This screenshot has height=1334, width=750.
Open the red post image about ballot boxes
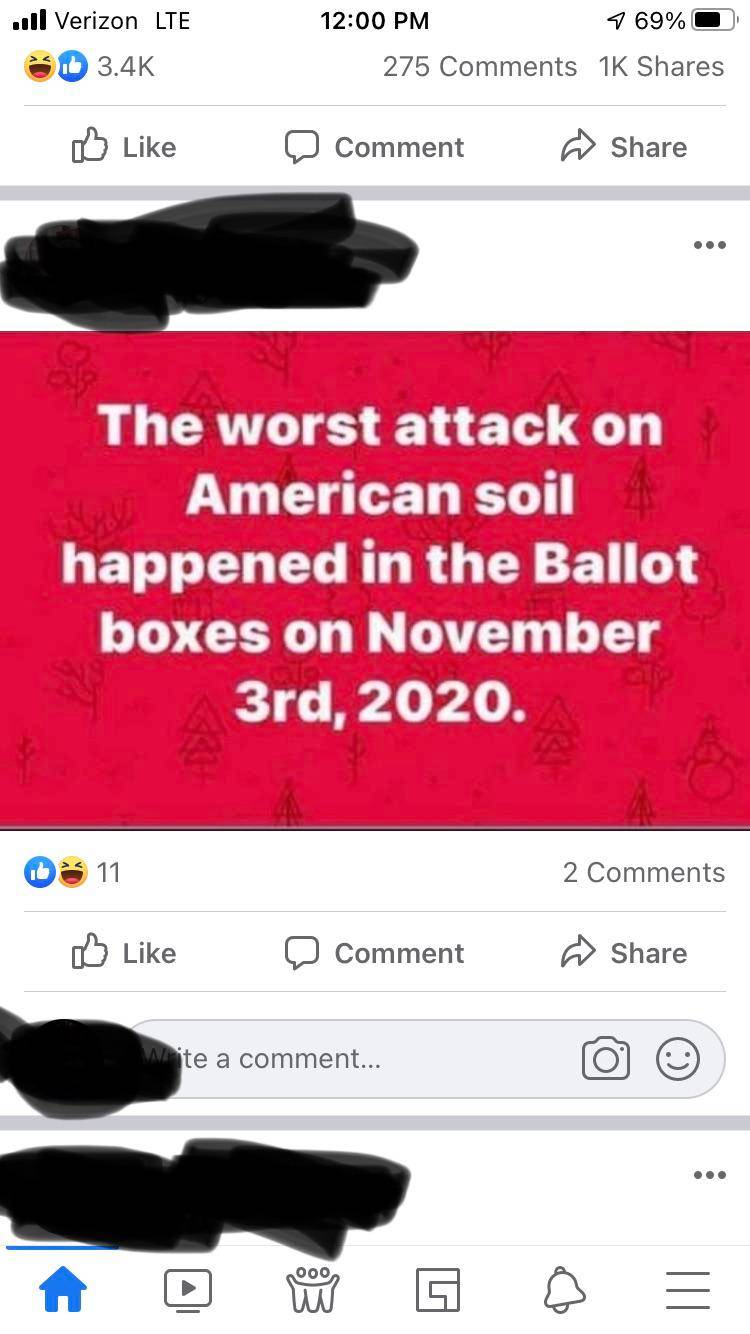[x=375, y=580]
